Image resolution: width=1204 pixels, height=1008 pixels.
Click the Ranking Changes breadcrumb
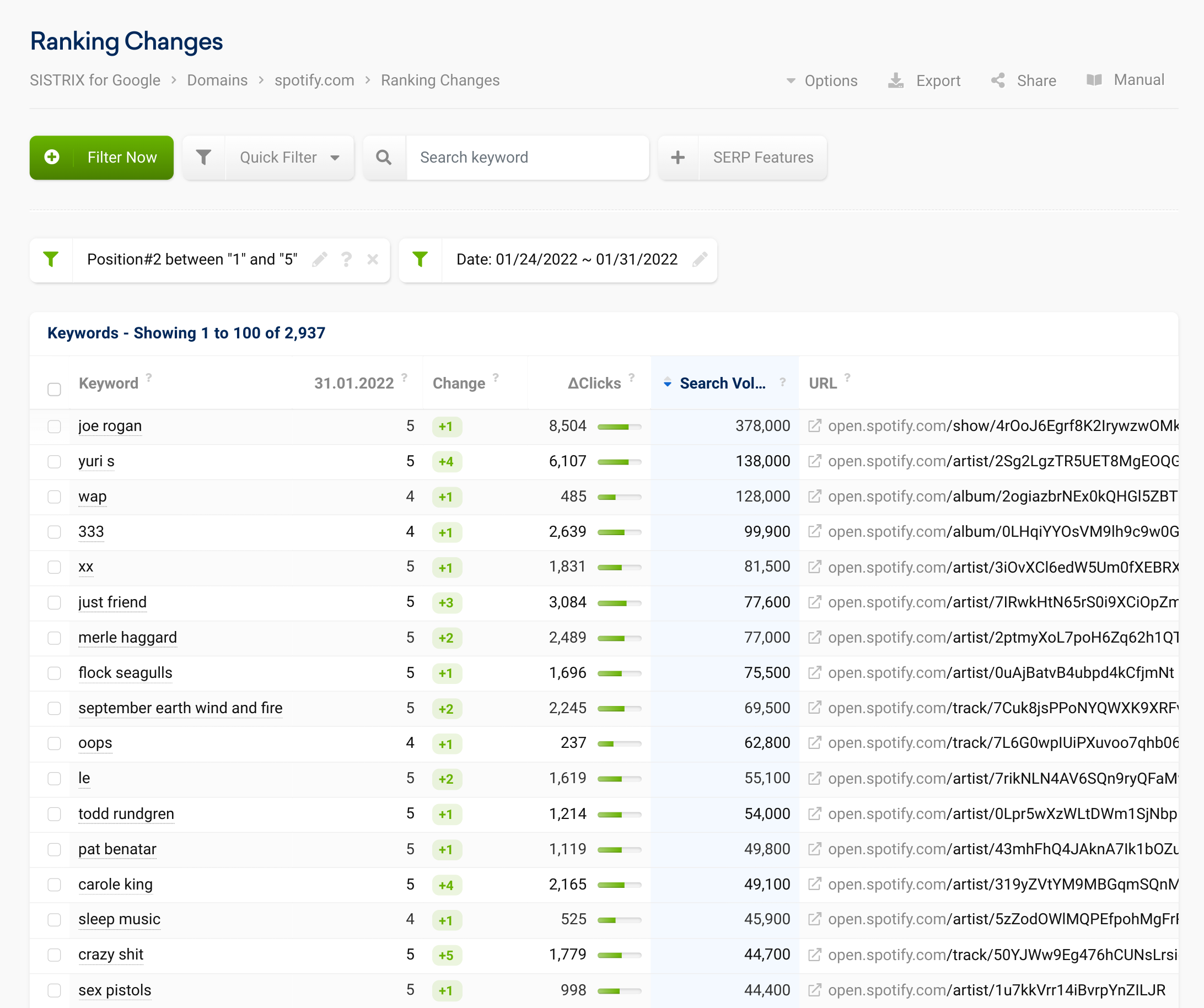440,80
